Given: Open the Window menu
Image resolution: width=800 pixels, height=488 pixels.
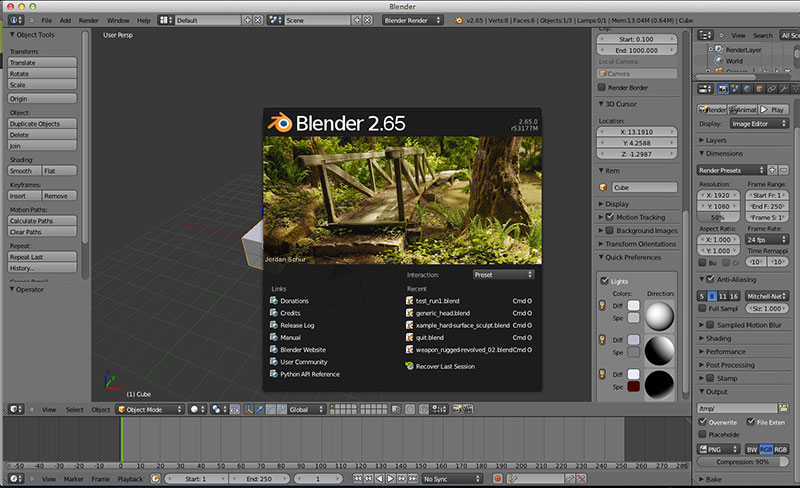Looking at the screenshot, I should [118, 20].
